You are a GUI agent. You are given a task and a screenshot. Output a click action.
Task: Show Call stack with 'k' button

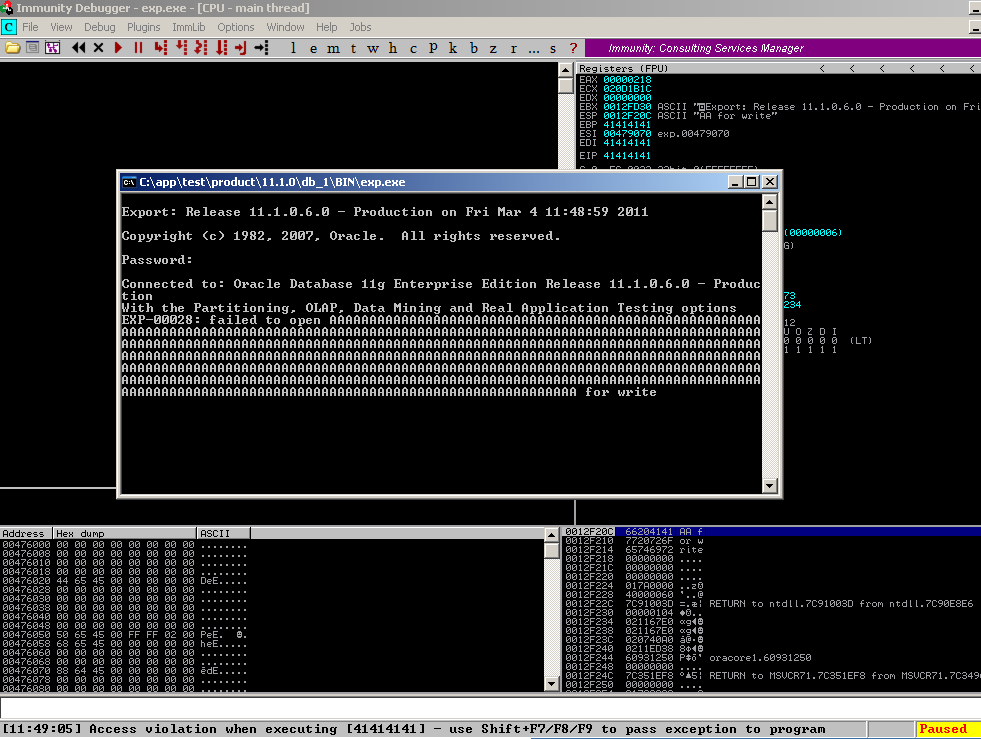453,48
